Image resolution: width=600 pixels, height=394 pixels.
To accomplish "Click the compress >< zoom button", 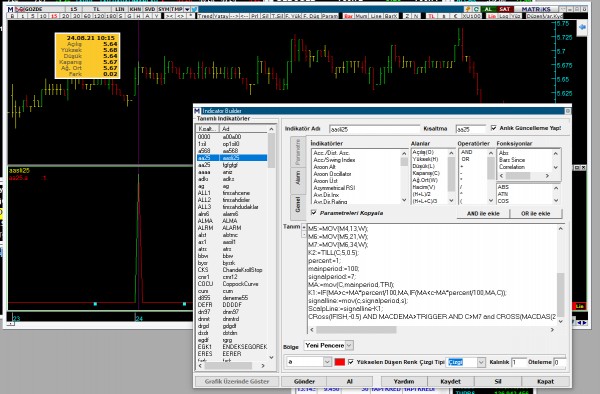I will 169,16.
